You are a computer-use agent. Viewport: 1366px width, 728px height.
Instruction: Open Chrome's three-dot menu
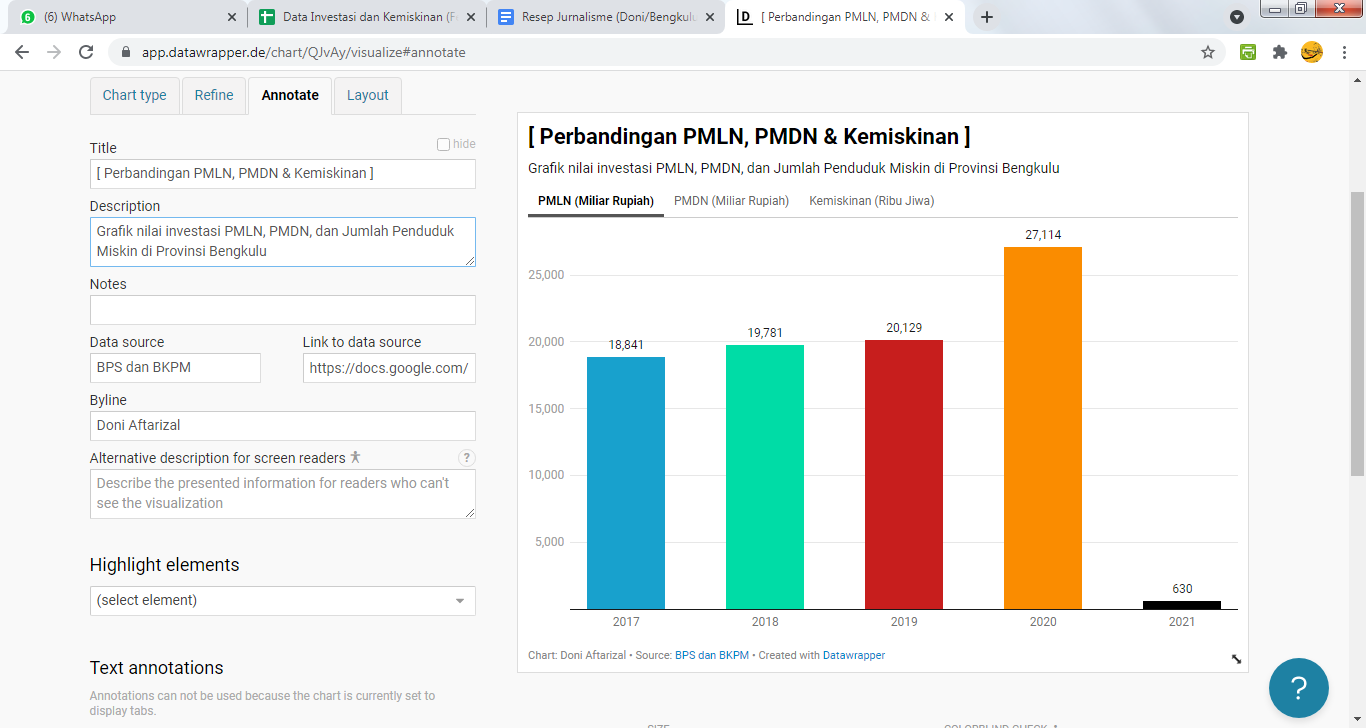(1344, 52)
